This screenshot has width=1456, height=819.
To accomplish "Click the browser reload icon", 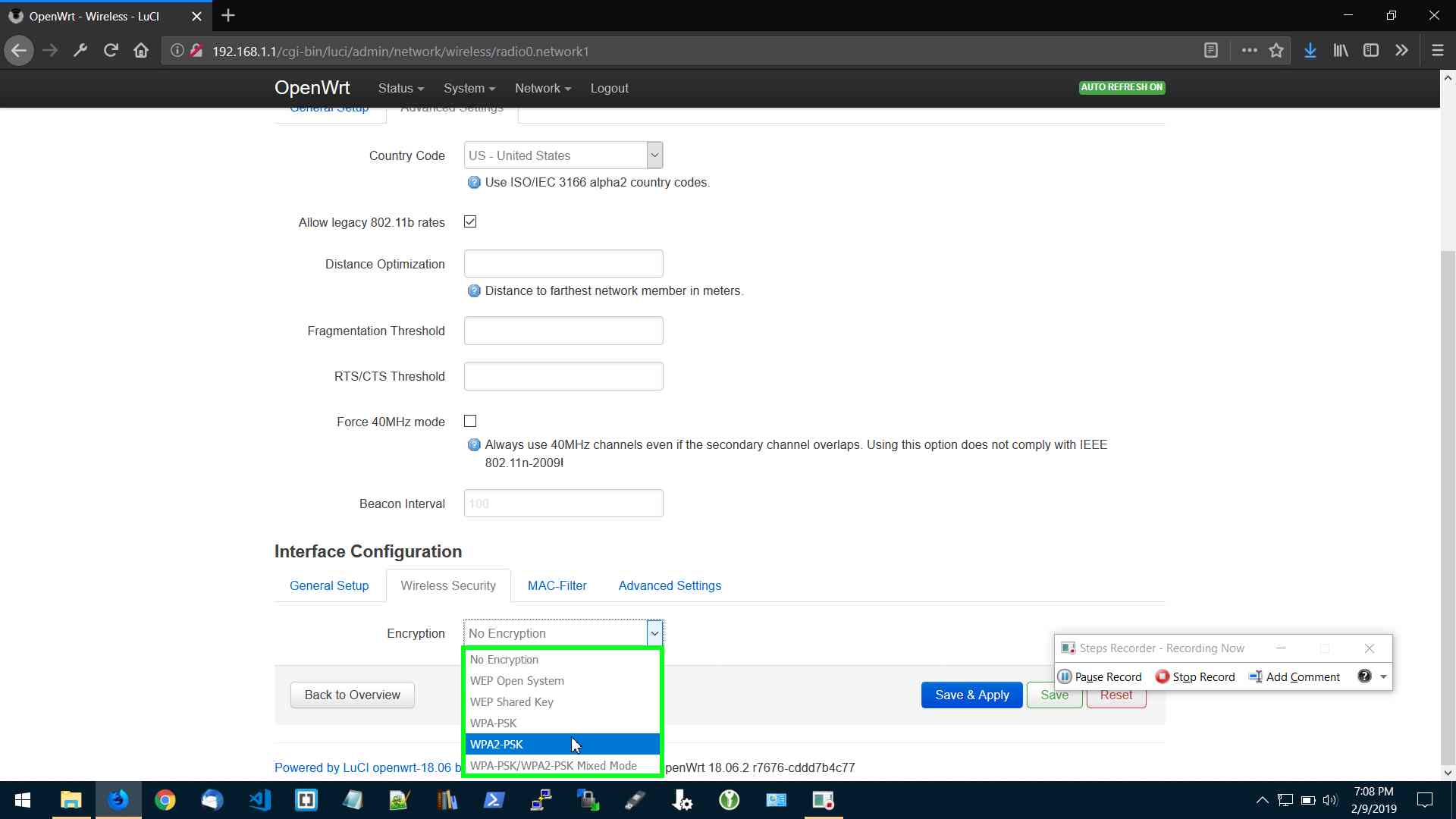I will (111, 51).
